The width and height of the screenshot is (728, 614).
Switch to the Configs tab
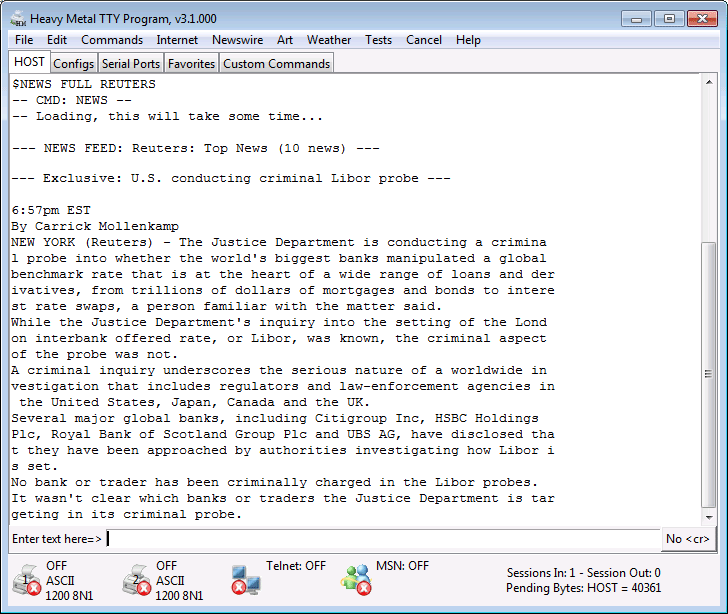tap(73, 64)
